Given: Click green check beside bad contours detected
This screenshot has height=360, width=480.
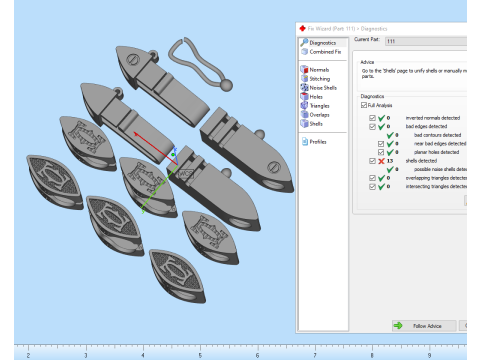Looking at the screenshot, I should 390,135.
